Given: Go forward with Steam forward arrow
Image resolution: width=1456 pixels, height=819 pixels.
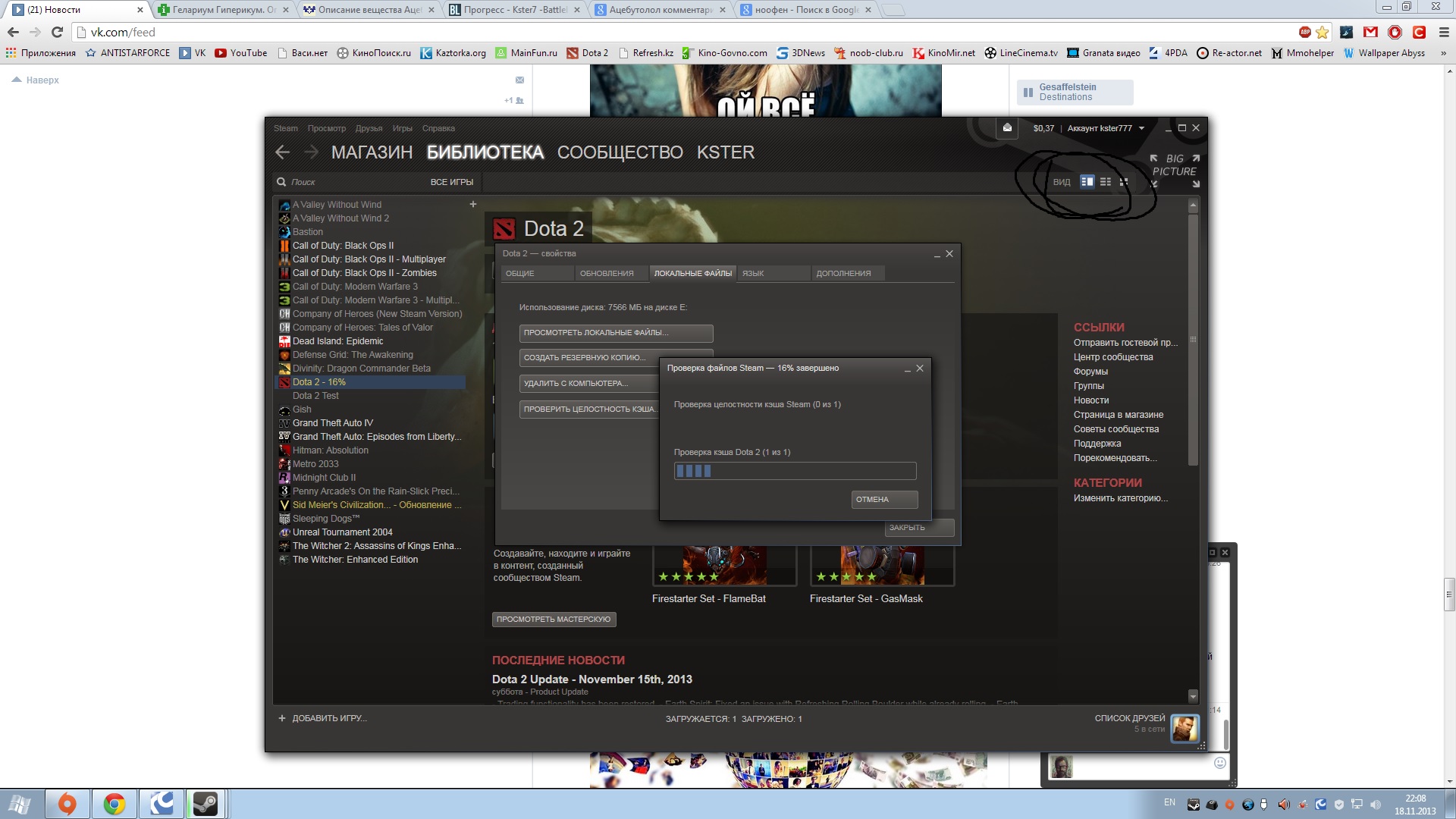Looking at the screenshot, I should (311, 152).
